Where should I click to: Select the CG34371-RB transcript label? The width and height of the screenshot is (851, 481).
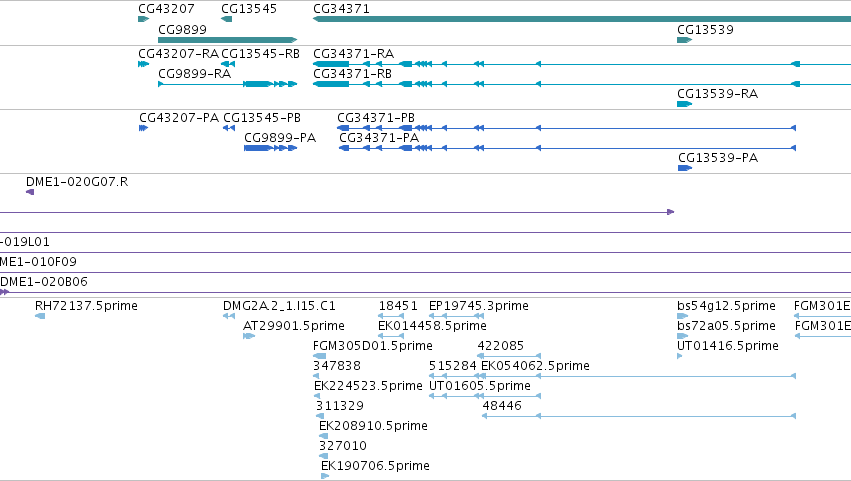click(352, 73)
